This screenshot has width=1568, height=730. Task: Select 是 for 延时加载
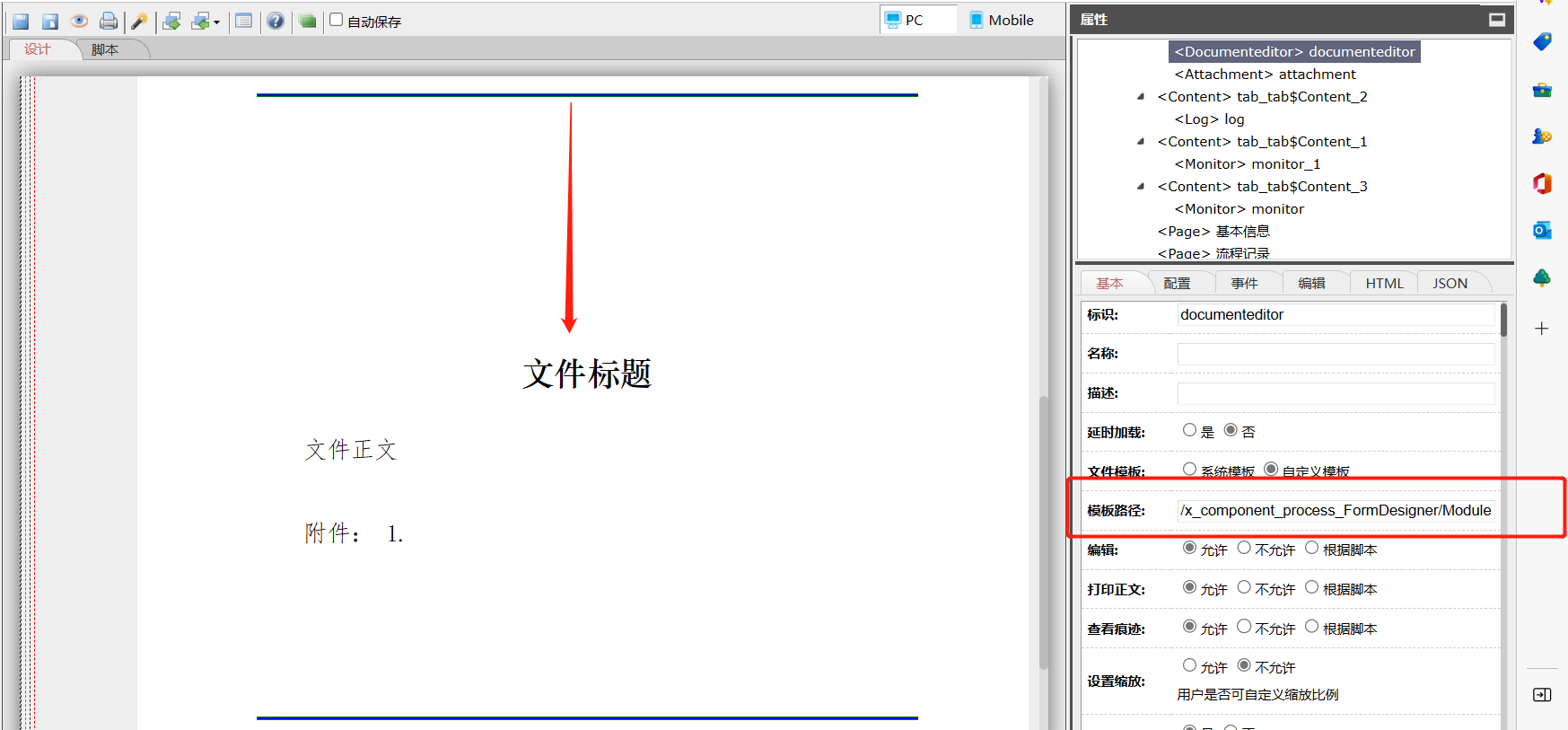click(x=1189, y=430)
